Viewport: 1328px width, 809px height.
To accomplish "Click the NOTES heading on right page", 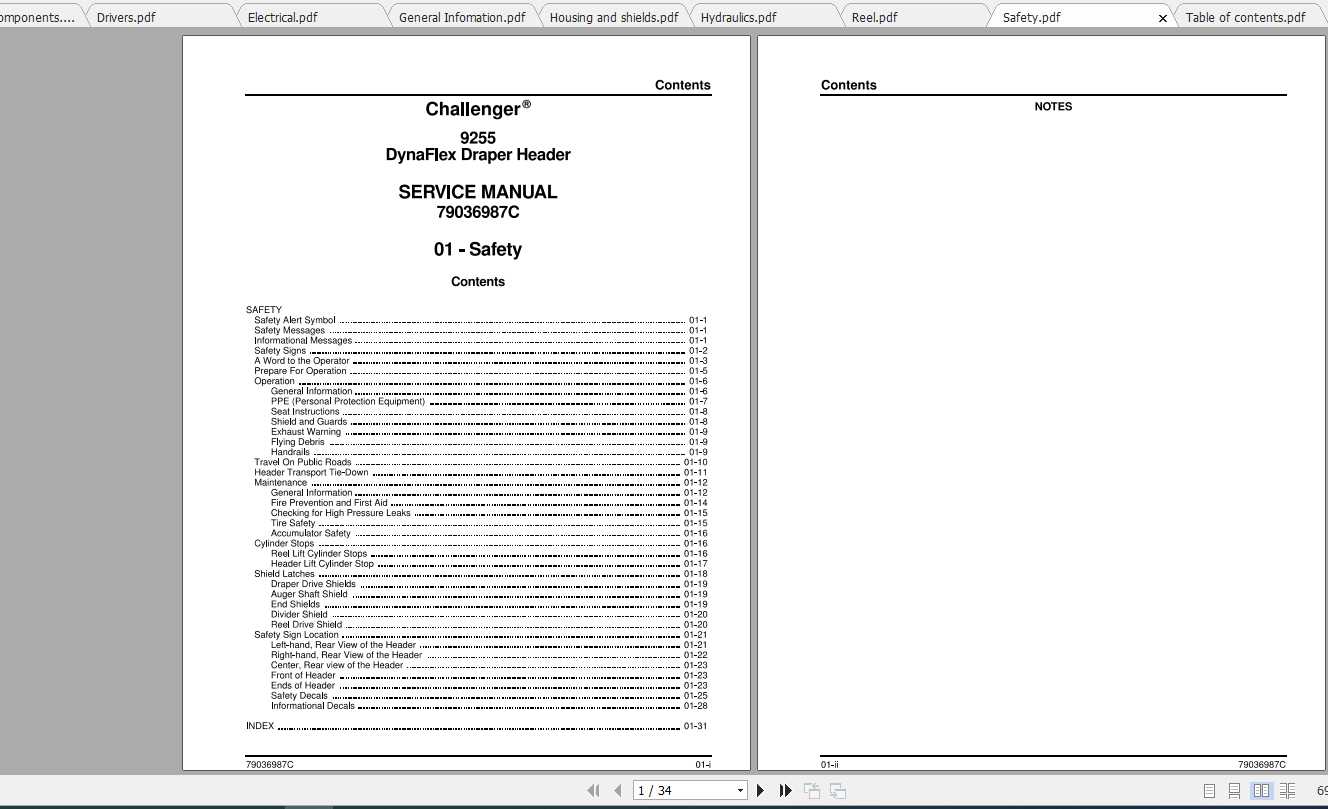I will pyautogui.click(x=1053, y=107).
